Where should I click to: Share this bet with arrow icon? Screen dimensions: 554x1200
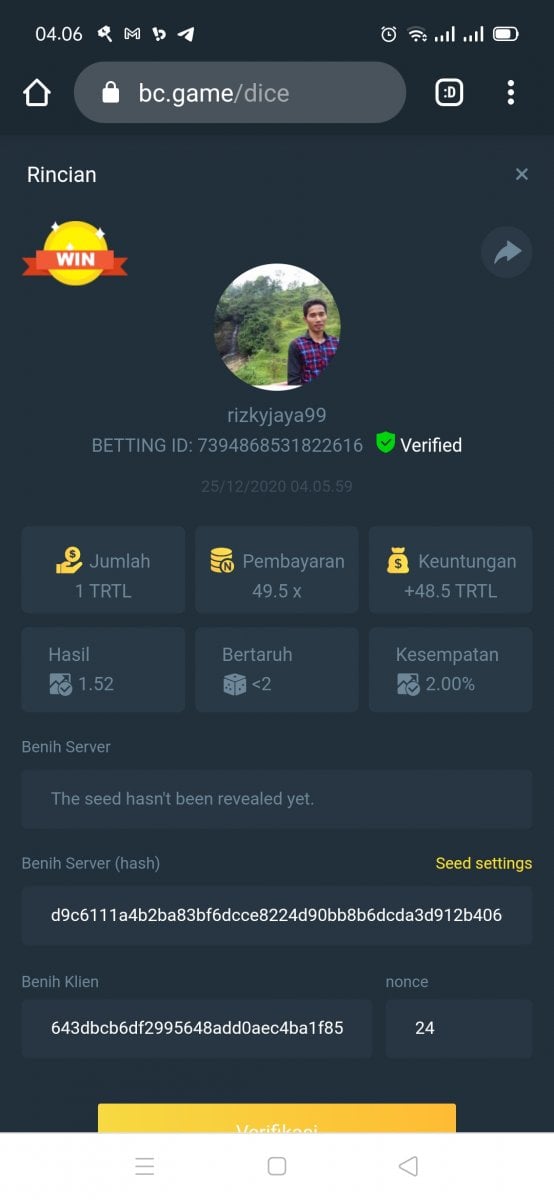pos(507,253)
